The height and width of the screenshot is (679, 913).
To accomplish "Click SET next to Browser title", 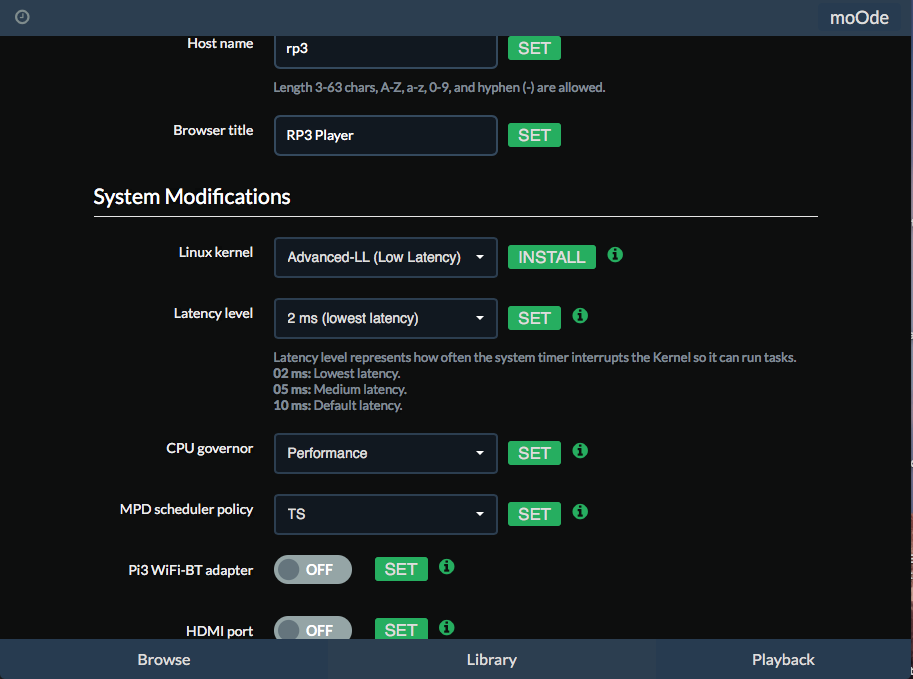I will click(x=534, y=135).
